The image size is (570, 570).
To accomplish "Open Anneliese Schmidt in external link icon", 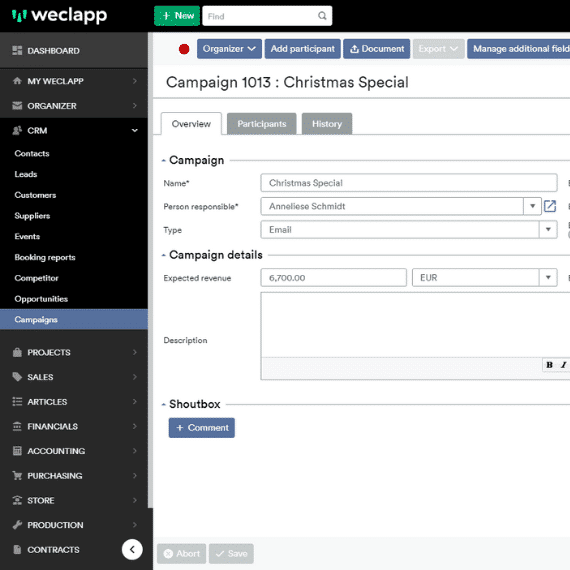I will [x=550, y=206].
